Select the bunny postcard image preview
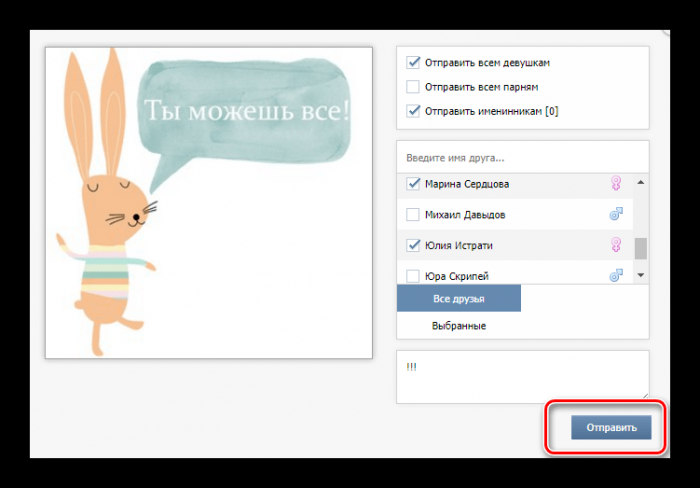The height and width of the screenshot is (488, 700). click(209, 203)
